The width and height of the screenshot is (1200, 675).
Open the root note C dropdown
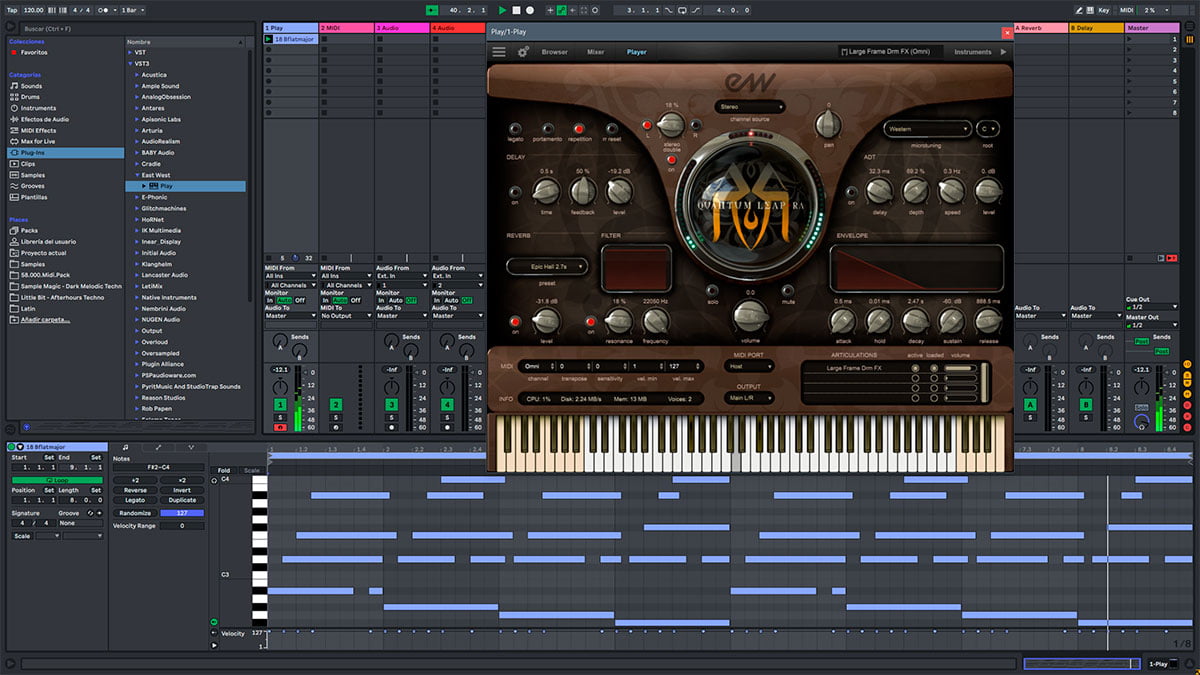(988, 129)
